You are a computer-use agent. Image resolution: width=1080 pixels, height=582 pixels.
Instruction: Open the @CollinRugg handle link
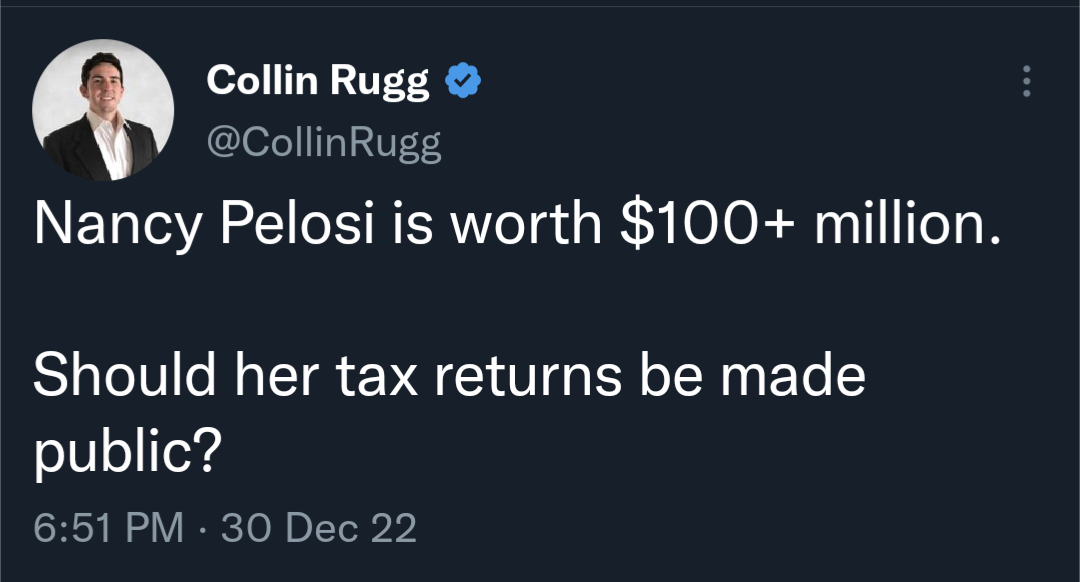pyautogui.click(x=323, y=144)
